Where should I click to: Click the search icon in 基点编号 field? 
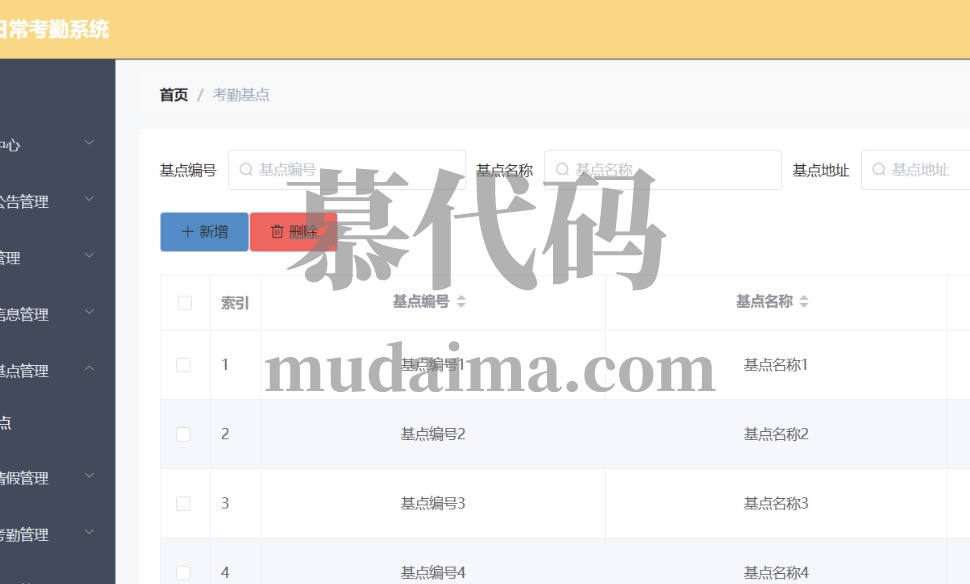(x=246, y=170)
